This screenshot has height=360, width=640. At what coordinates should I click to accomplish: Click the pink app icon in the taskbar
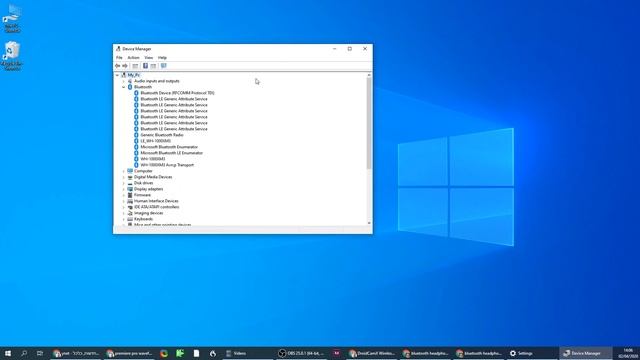tap(337, 353)
